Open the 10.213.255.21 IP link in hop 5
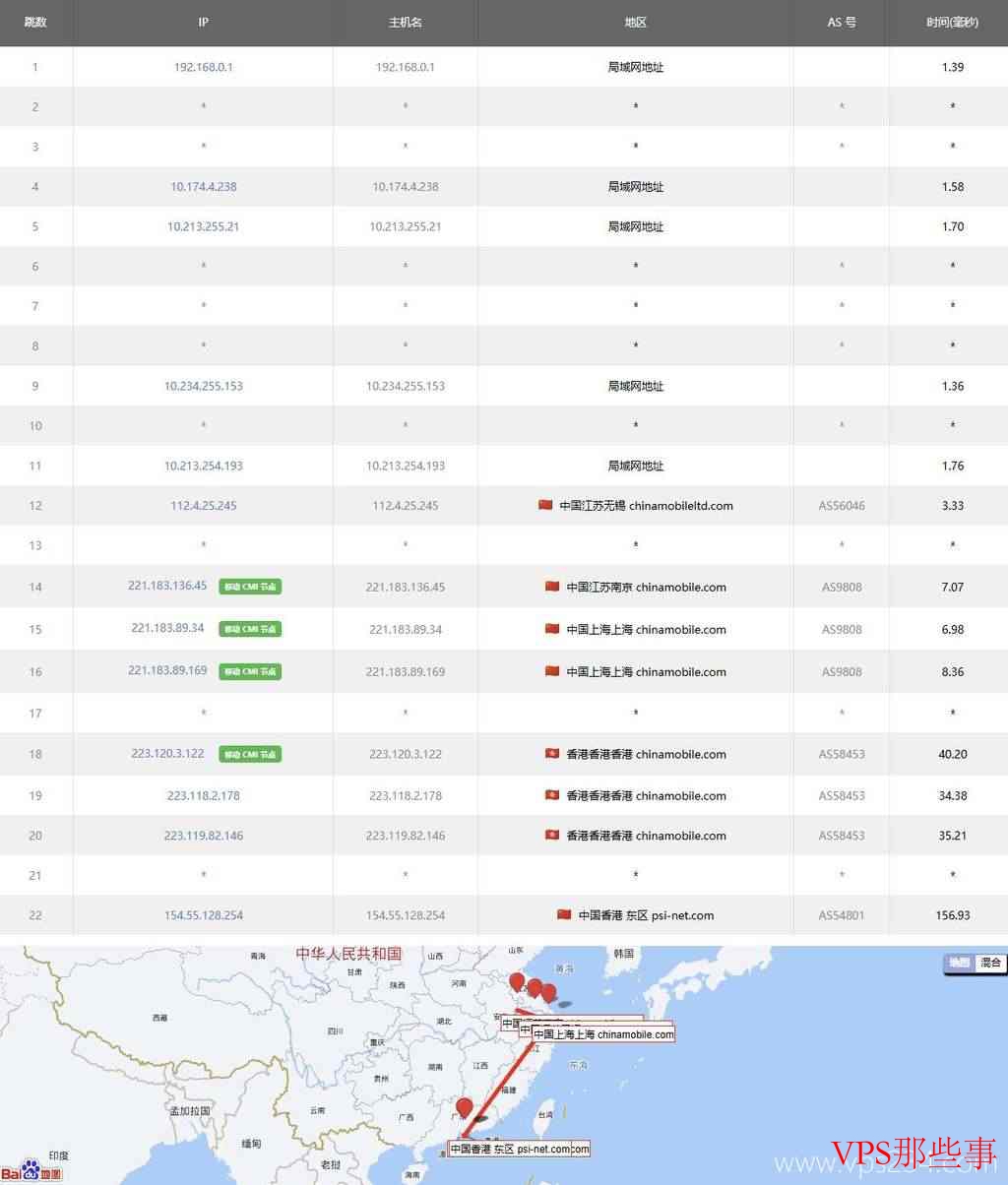Viewport: 1008px width, 1185px height. pyautogui.click(x=203, y=225)
